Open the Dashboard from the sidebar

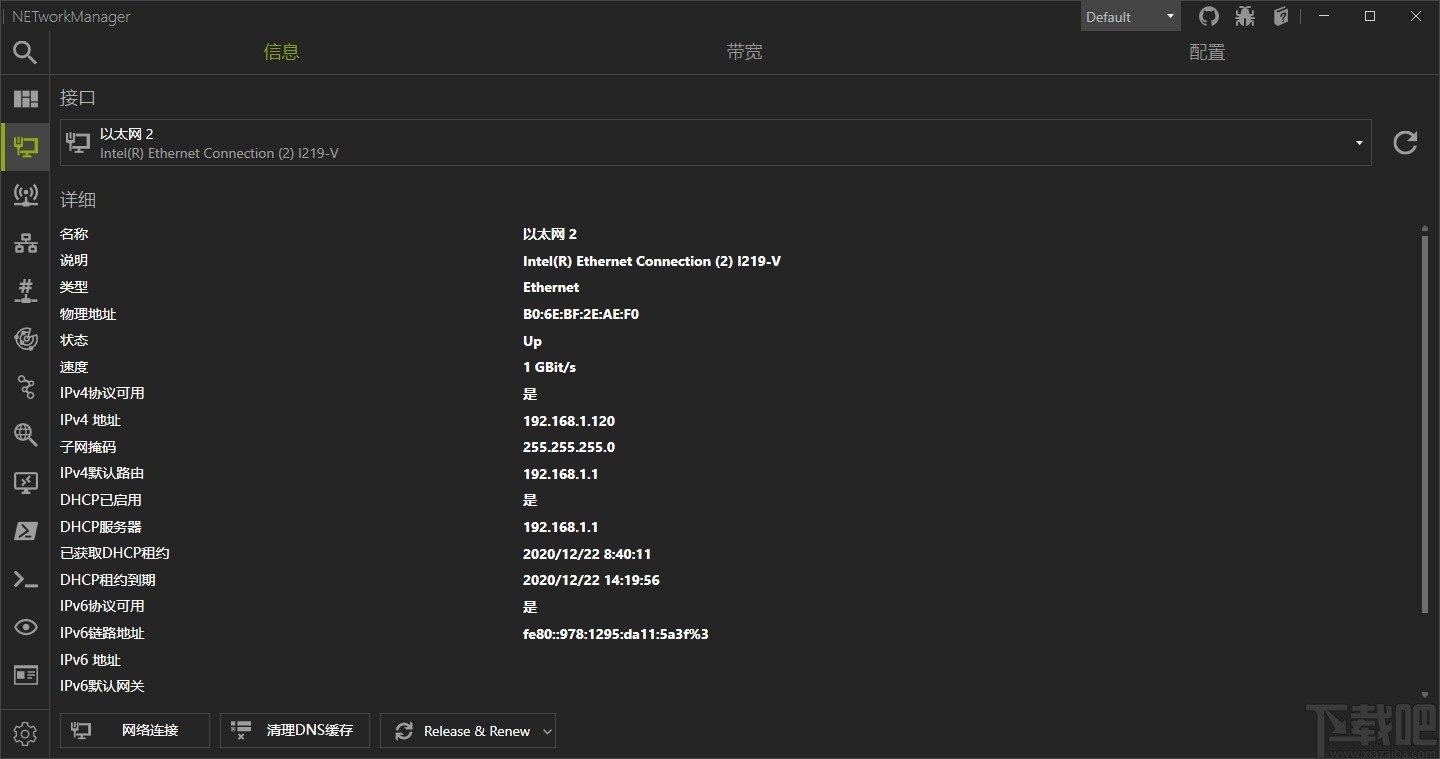[25, 98]
